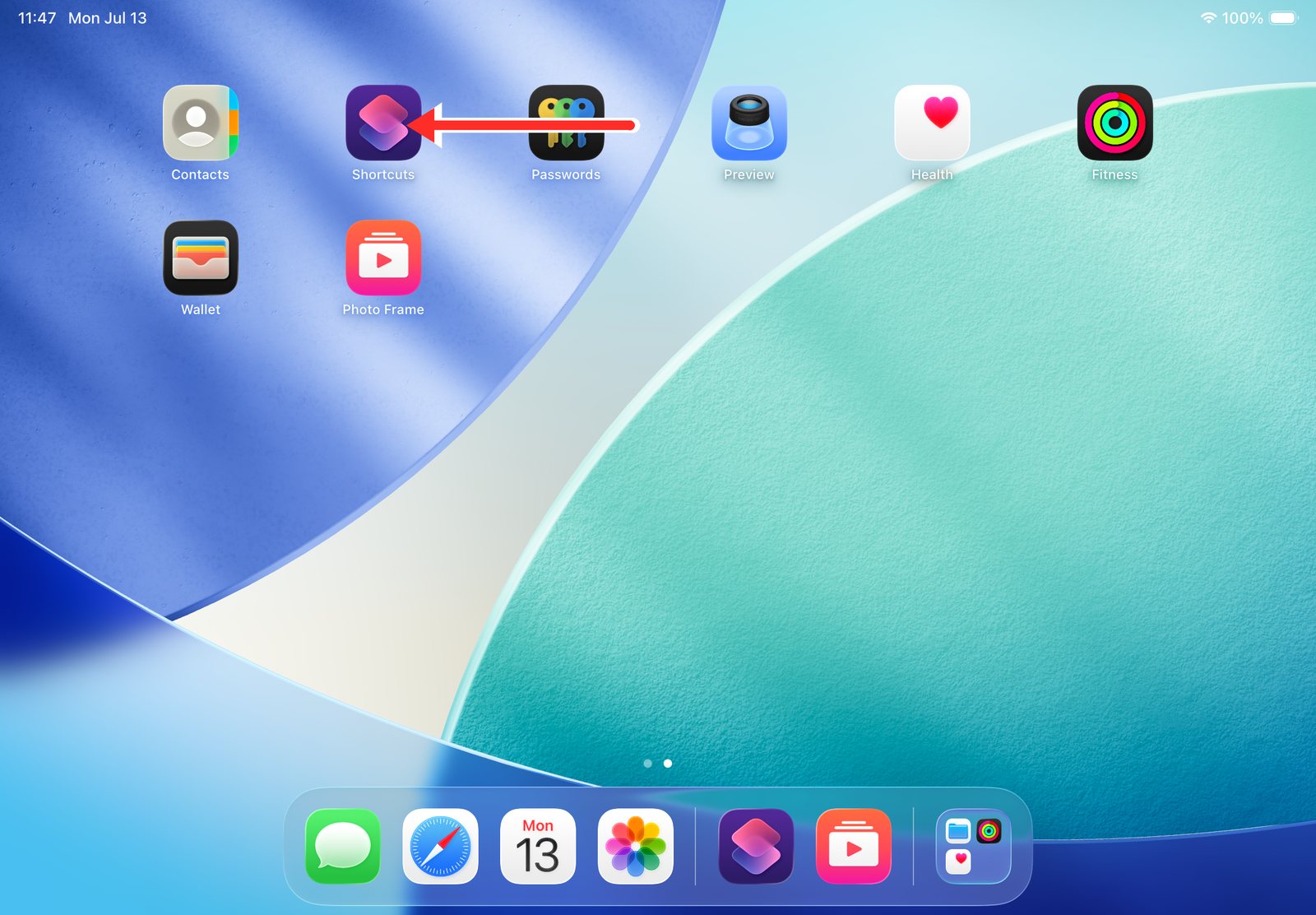Launch Safari from the dock
The image size is (1316, 915).
[440, 846]
